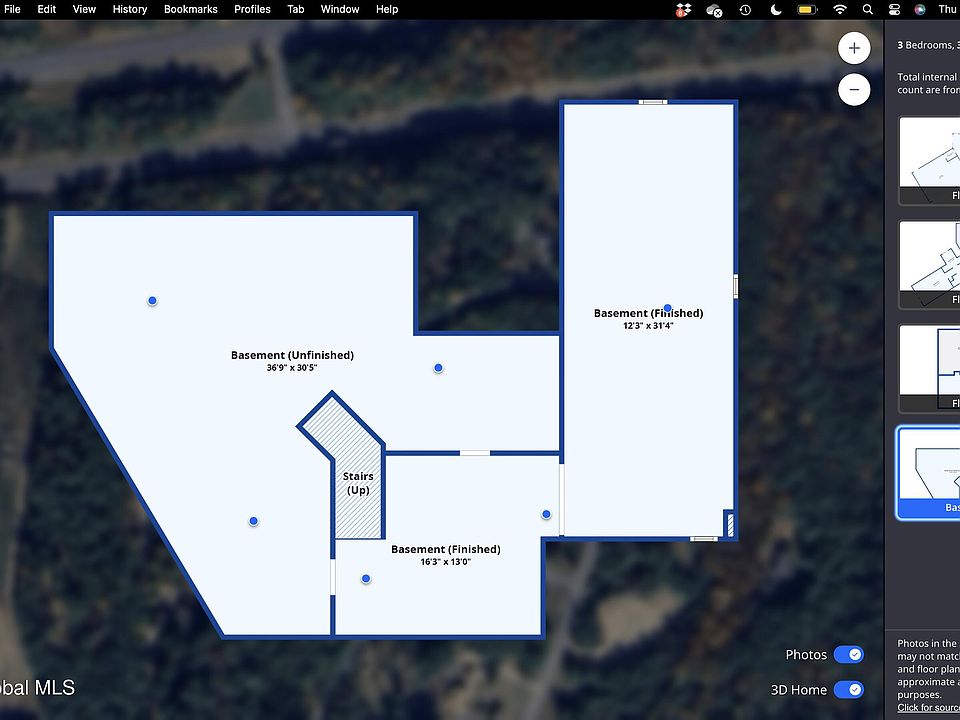The image size is (960, 720).
Task: Select the topmost floor plan thumbnail
Action: click(929, 160)
